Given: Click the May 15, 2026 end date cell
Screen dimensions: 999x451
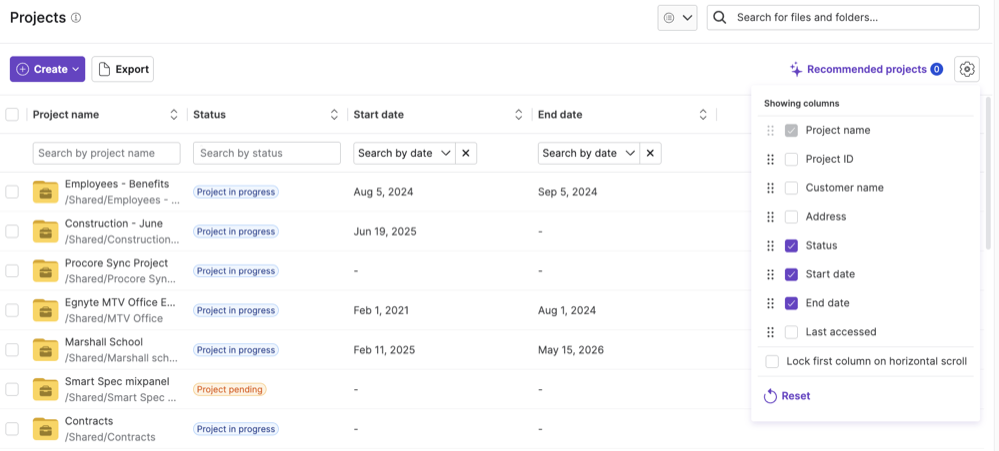Looking at the screenshot, I should tap(571, 350).
